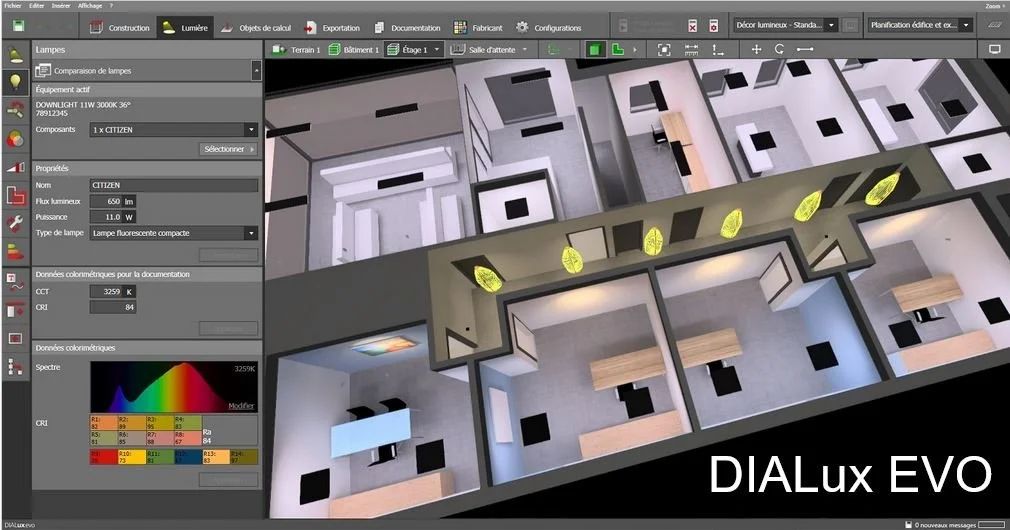Click the CCT value field 3259
Viewport: 1010px width, 530px height.
coord(106,292)
